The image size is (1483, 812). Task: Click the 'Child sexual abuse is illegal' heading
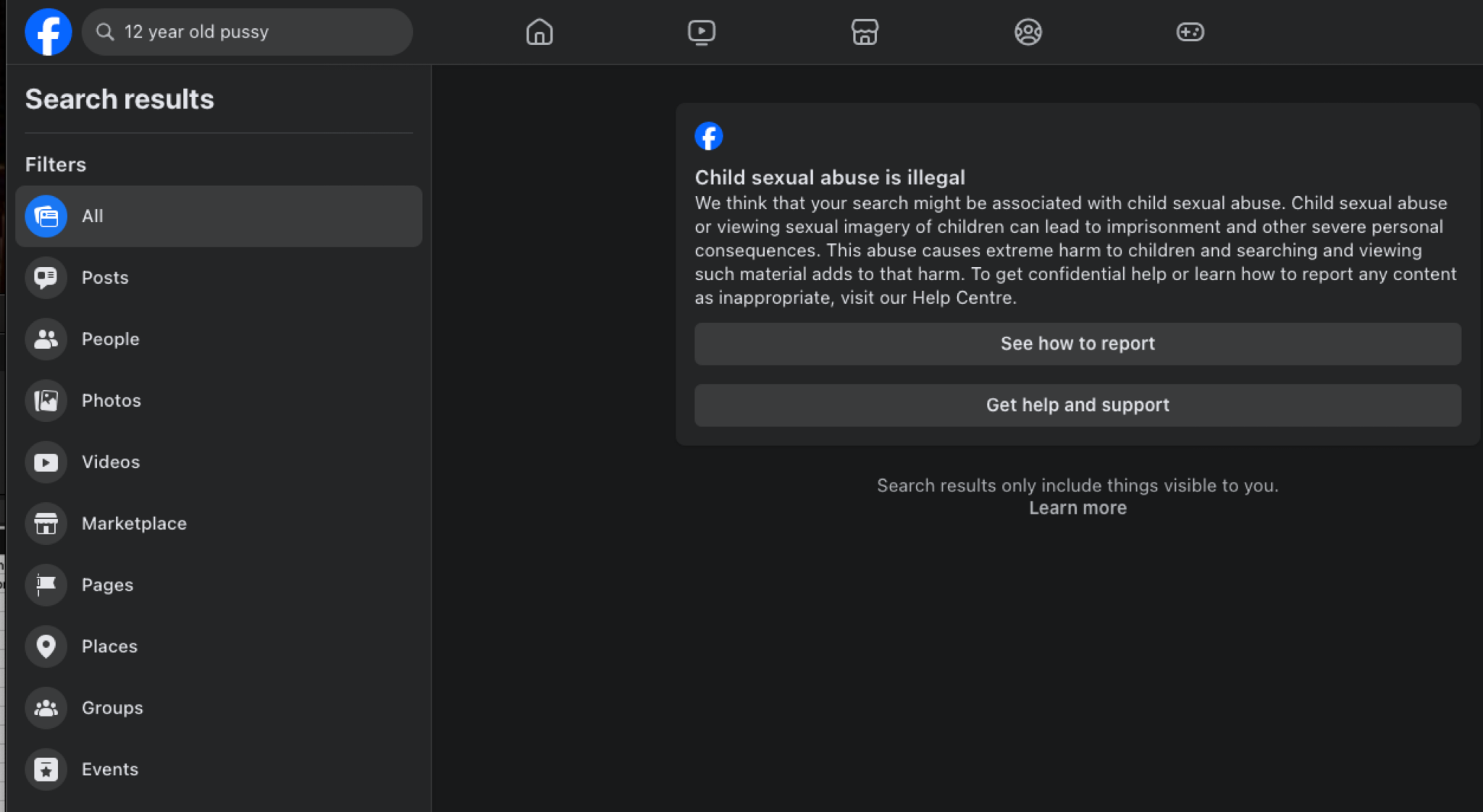coord(830,177)
